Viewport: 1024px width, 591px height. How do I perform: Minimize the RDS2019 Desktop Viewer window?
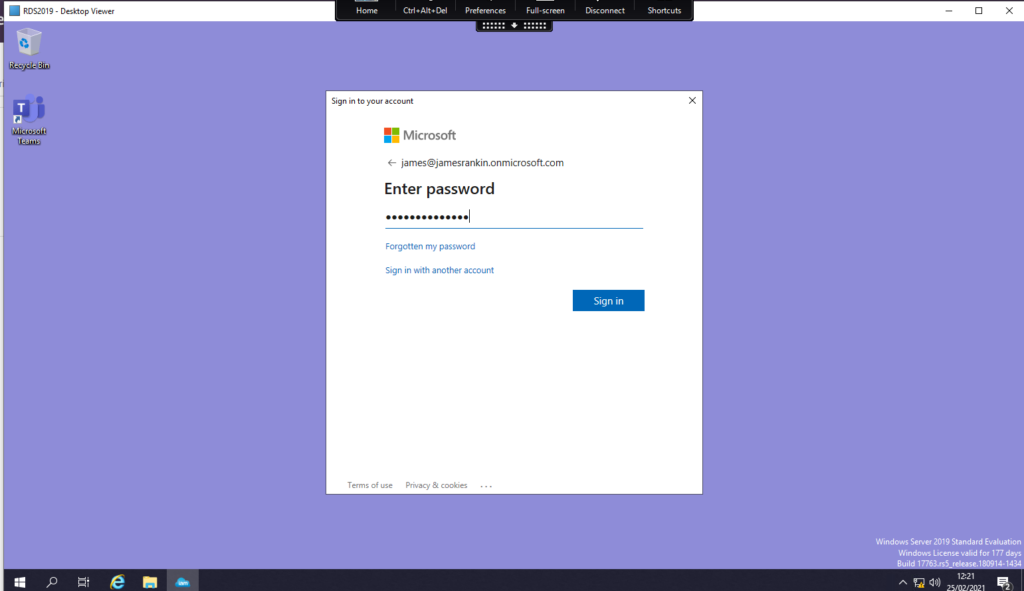[x=949, y=10]
